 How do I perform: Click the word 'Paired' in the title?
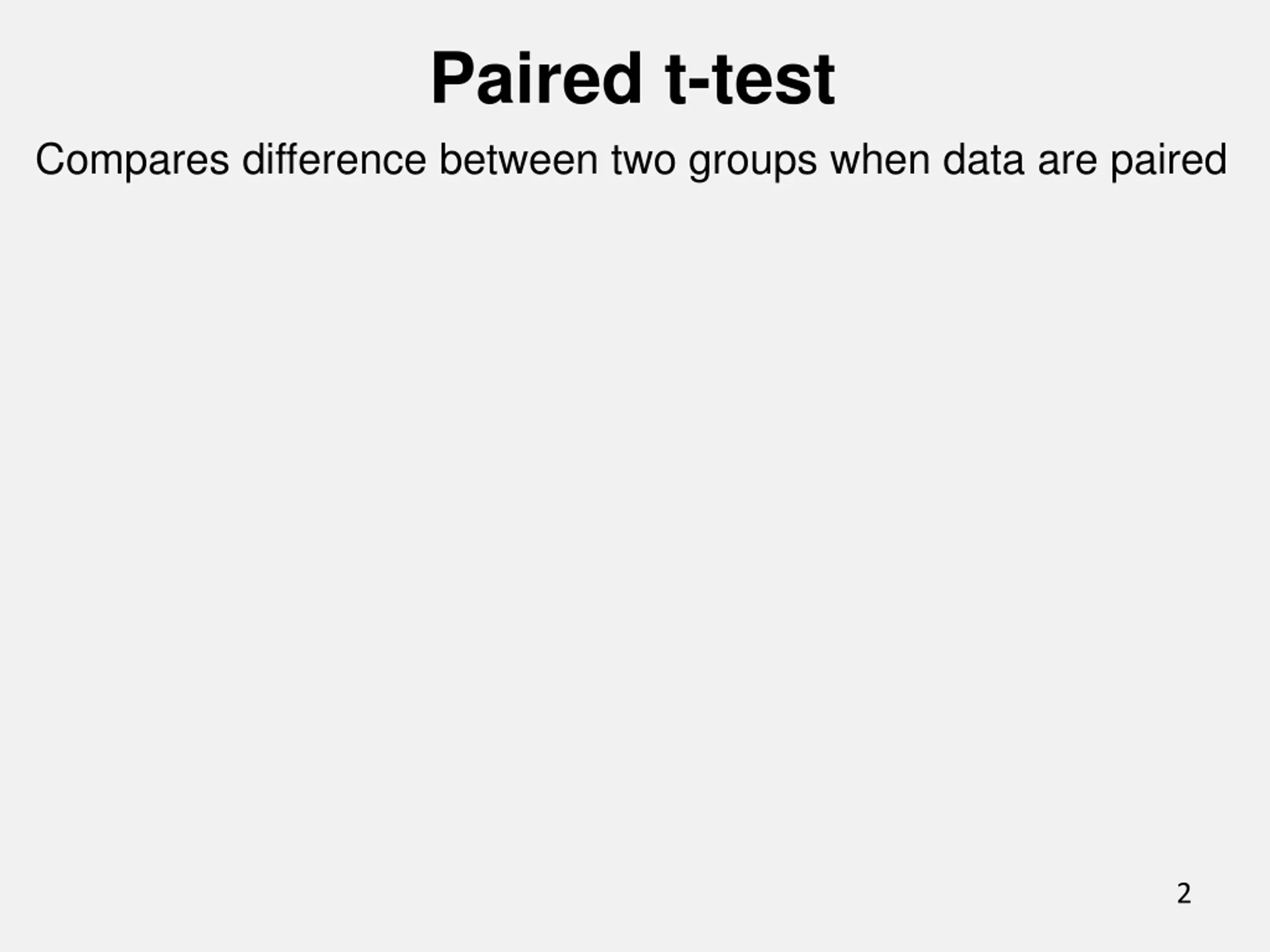(x=536, y=79)
